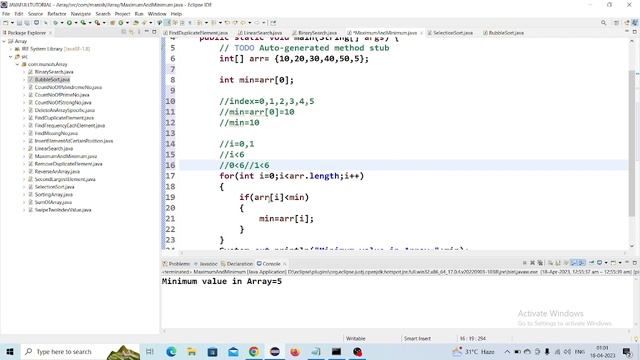Open the Project menu

point(122,14)
